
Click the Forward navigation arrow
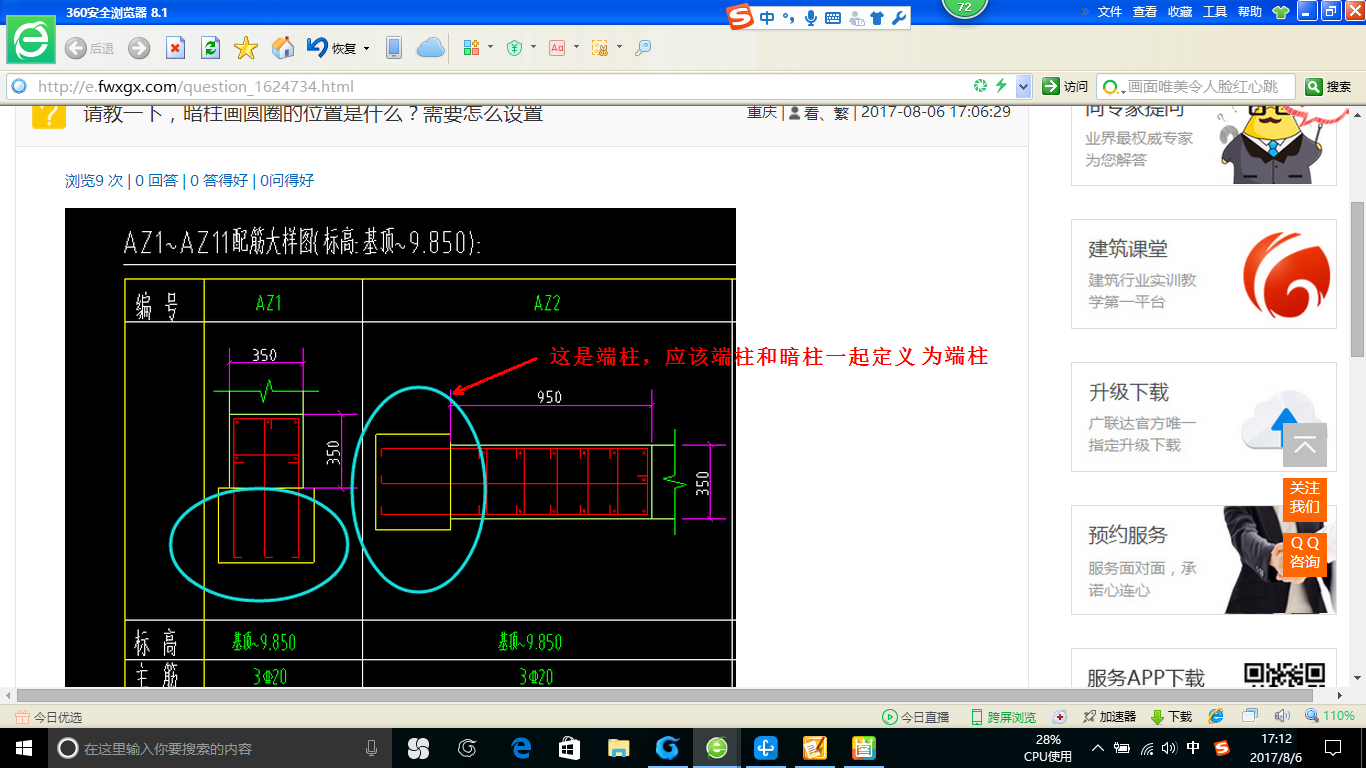139,48
